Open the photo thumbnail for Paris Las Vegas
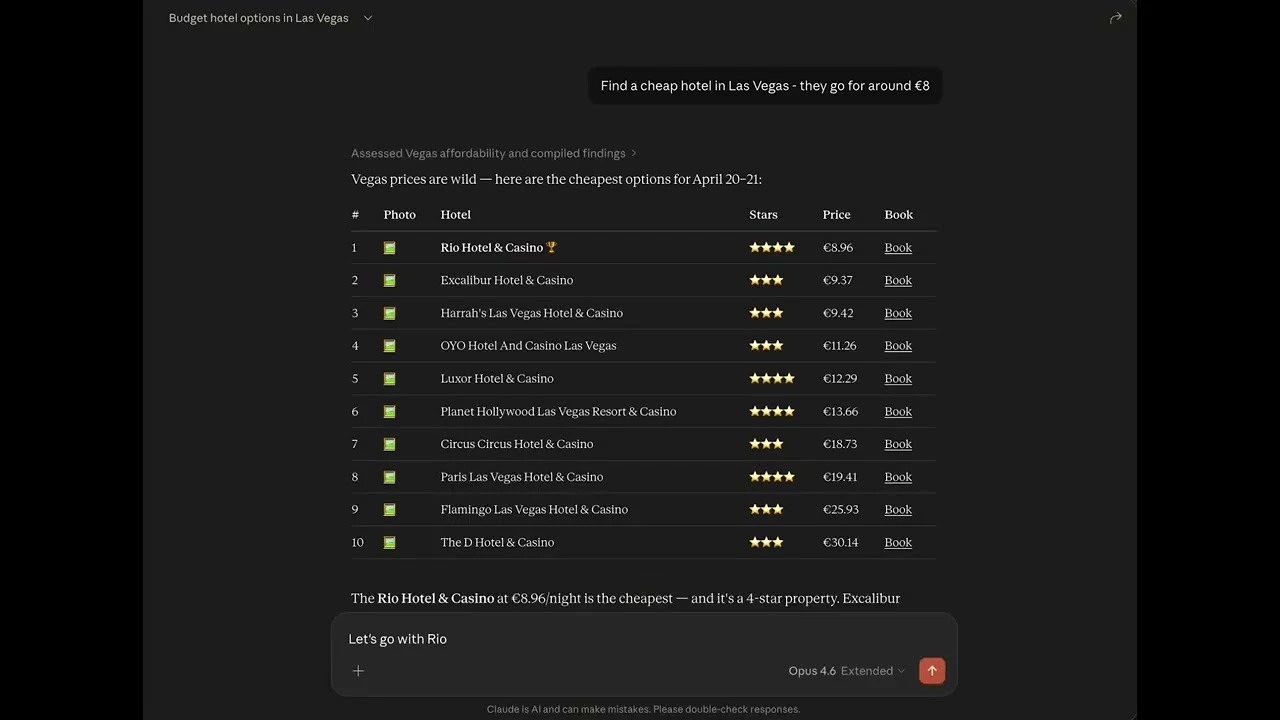This screenshot has width=1280, height=720. click(390, 477)
